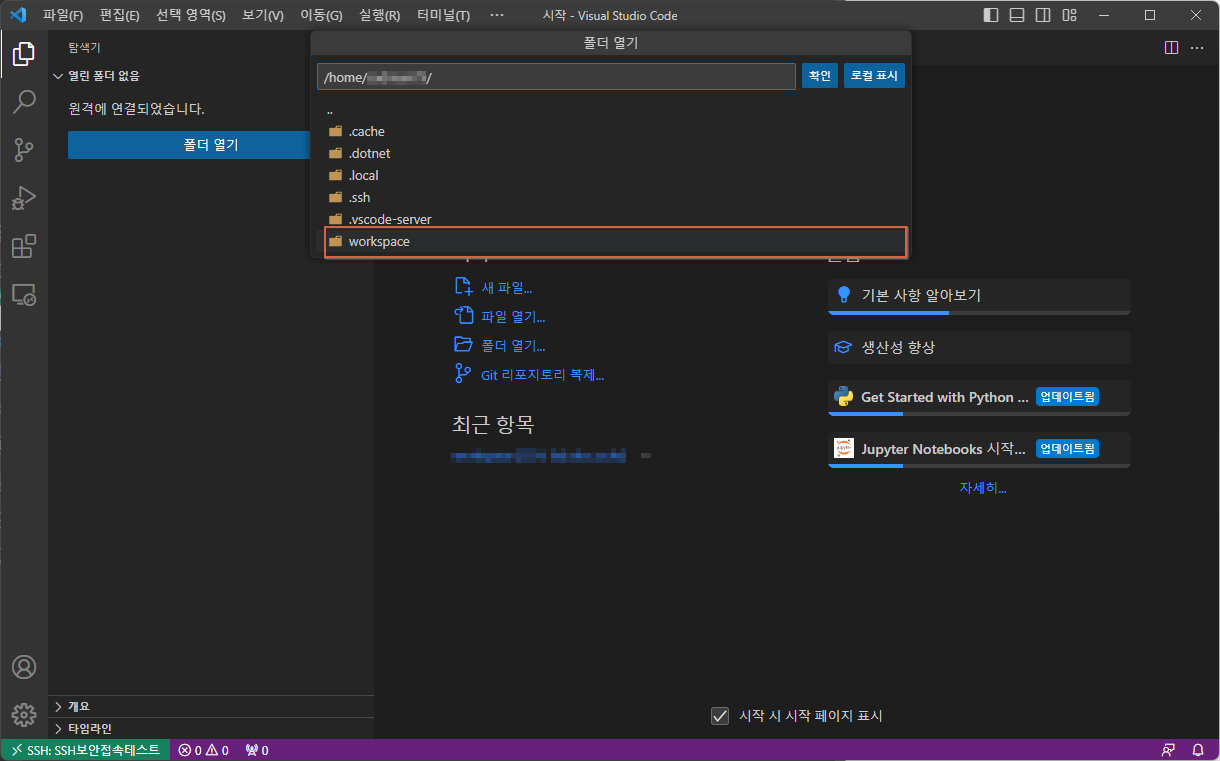Open the Extensions view
Image resolution: width=1220 pixels, height=761 pixels.
[24, 246]
